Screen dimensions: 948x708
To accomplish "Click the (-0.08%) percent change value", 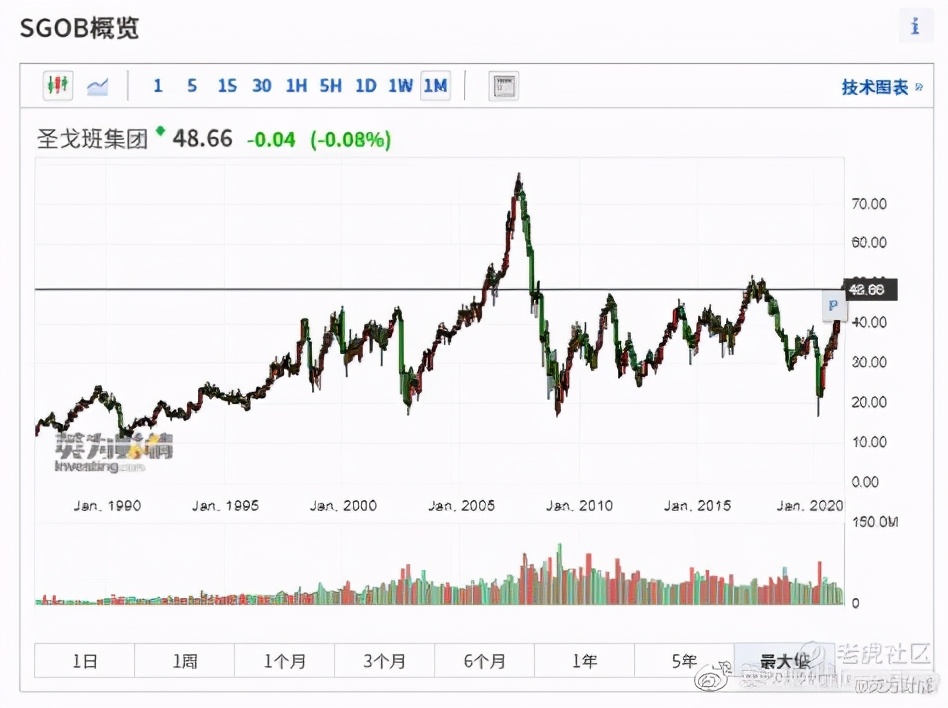I will tap(351, 140).
